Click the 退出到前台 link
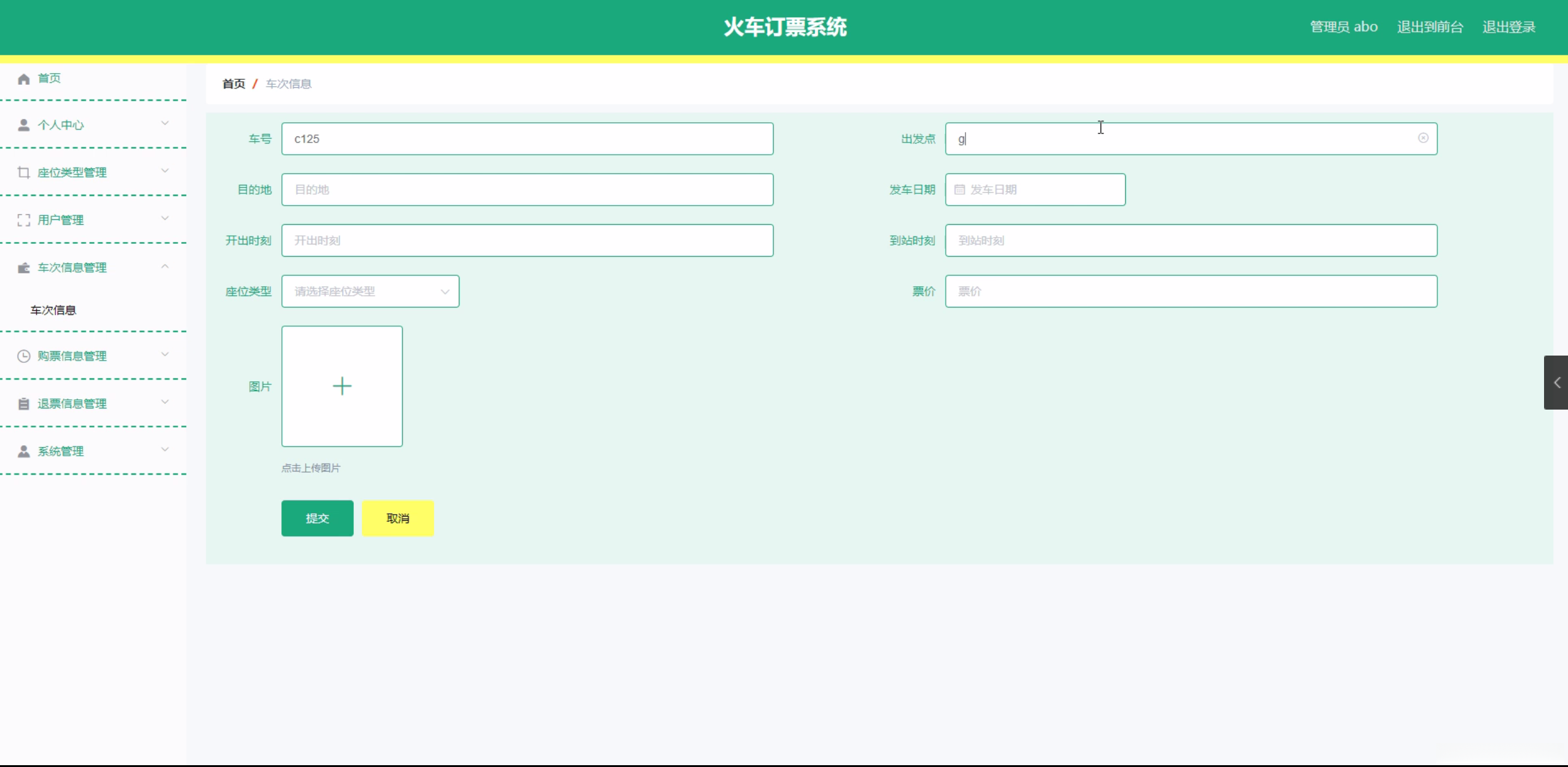Viewport: 1568px width, 767px height. click(1429, 27)
